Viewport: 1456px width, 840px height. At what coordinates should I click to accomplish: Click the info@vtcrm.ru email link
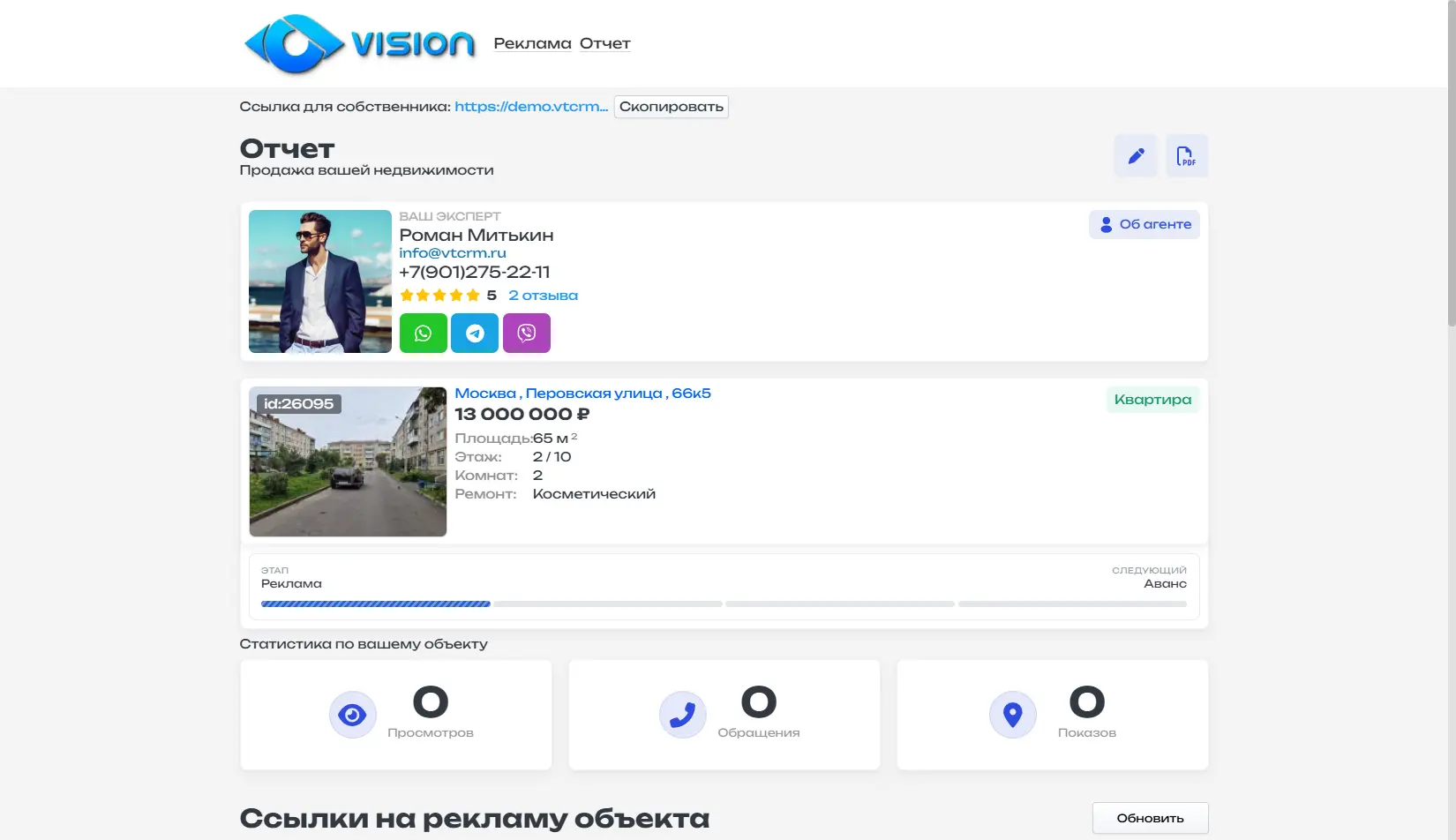point(453,253)
